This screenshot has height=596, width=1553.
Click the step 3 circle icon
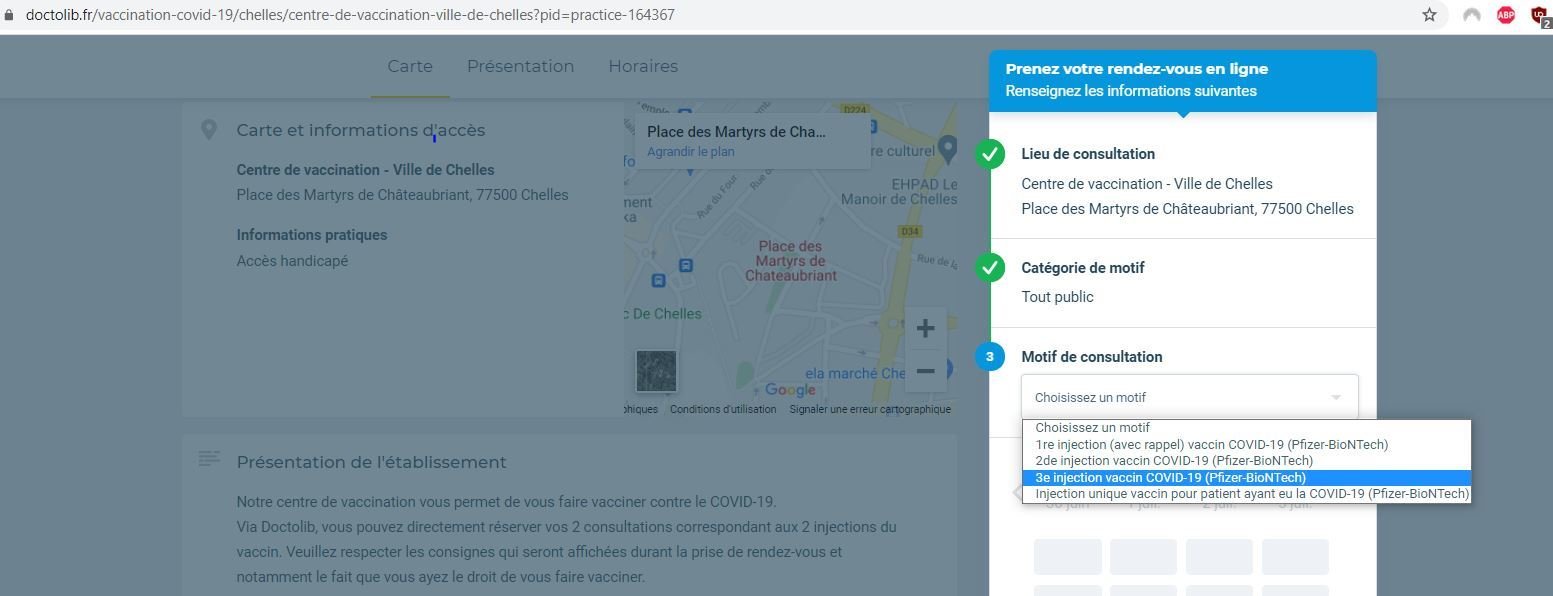click(x=990, y=357)
